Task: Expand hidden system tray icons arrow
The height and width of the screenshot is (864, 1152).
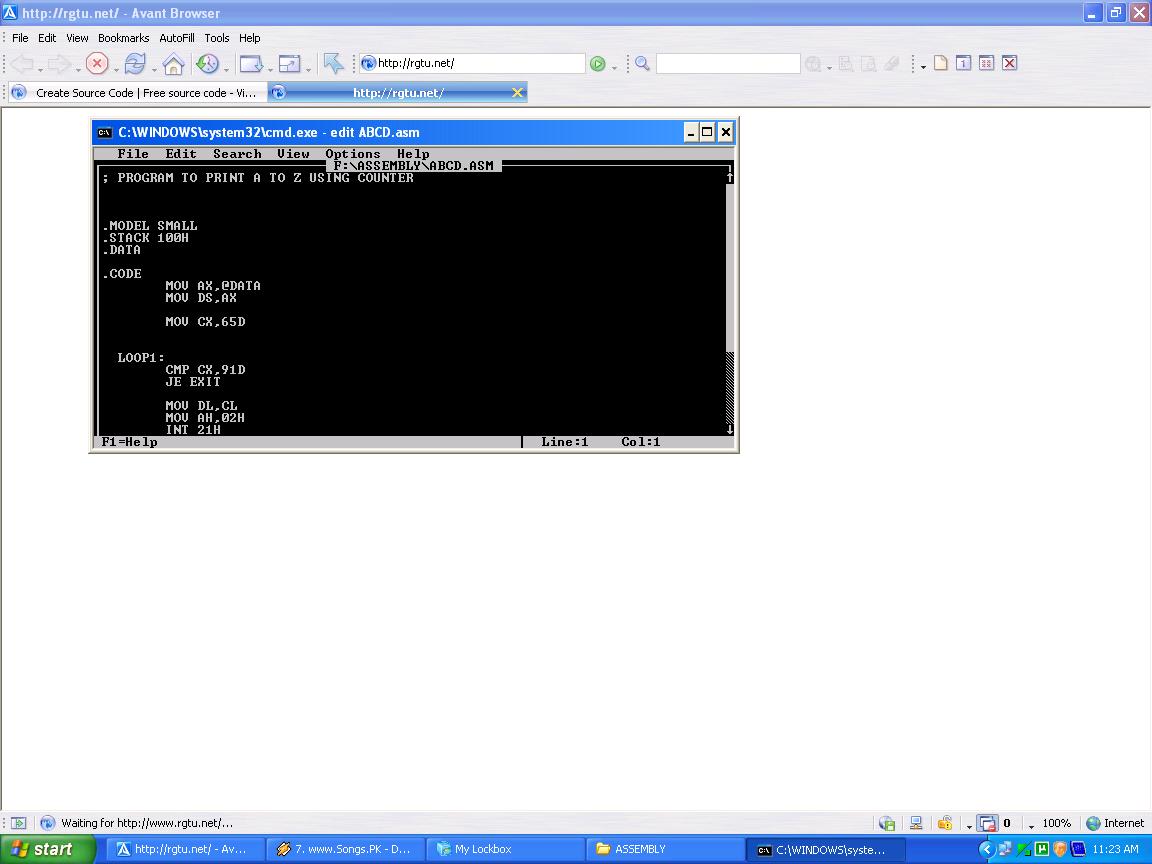Action: coord(986,849)
